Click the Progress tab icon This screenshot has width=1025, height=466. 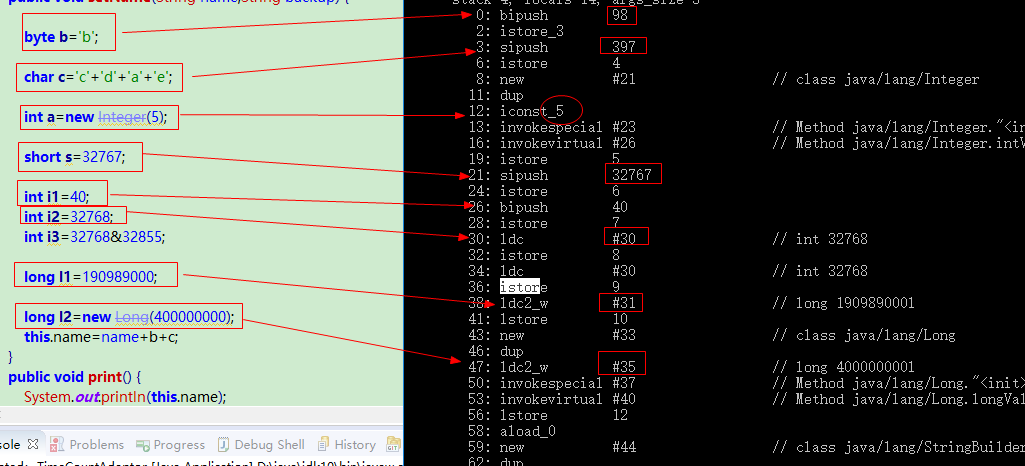coord(143,446)
